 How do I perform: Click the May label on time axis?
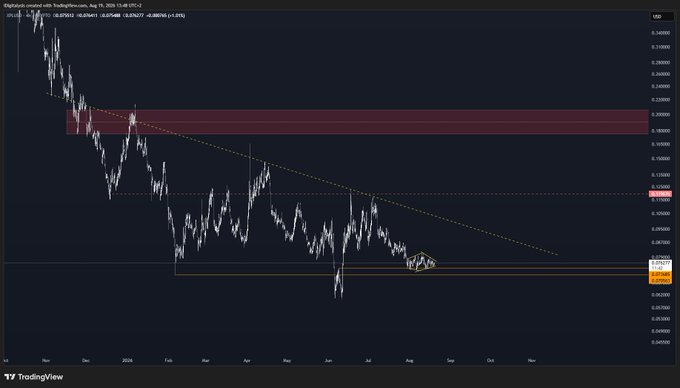pos(287,360)
